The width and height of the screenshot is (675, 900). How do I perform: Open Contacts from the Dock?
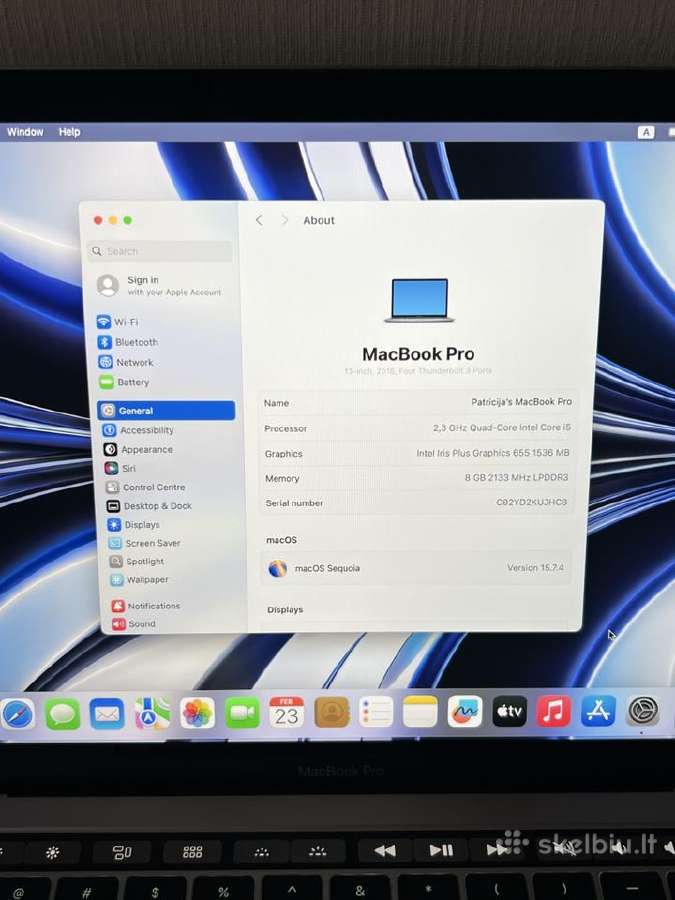pos(331,713)
